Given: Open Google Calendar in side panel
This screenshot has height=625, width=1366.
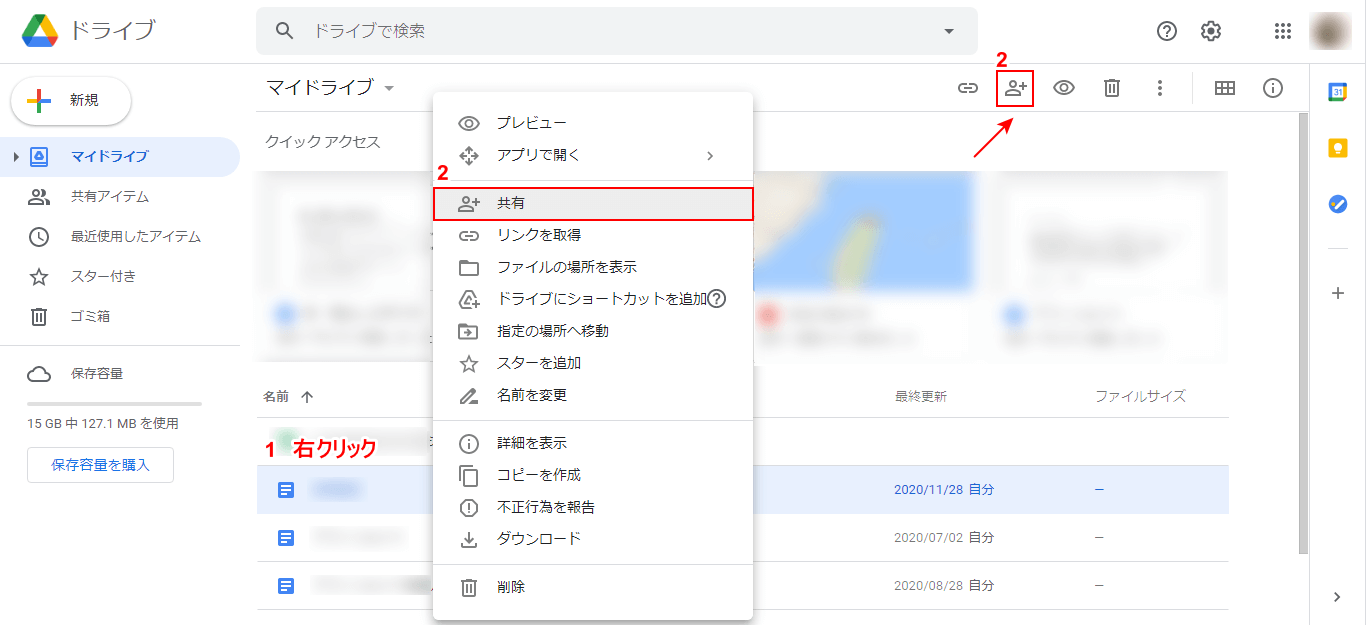Looking at the screenshot, I should pos(1337,92).
